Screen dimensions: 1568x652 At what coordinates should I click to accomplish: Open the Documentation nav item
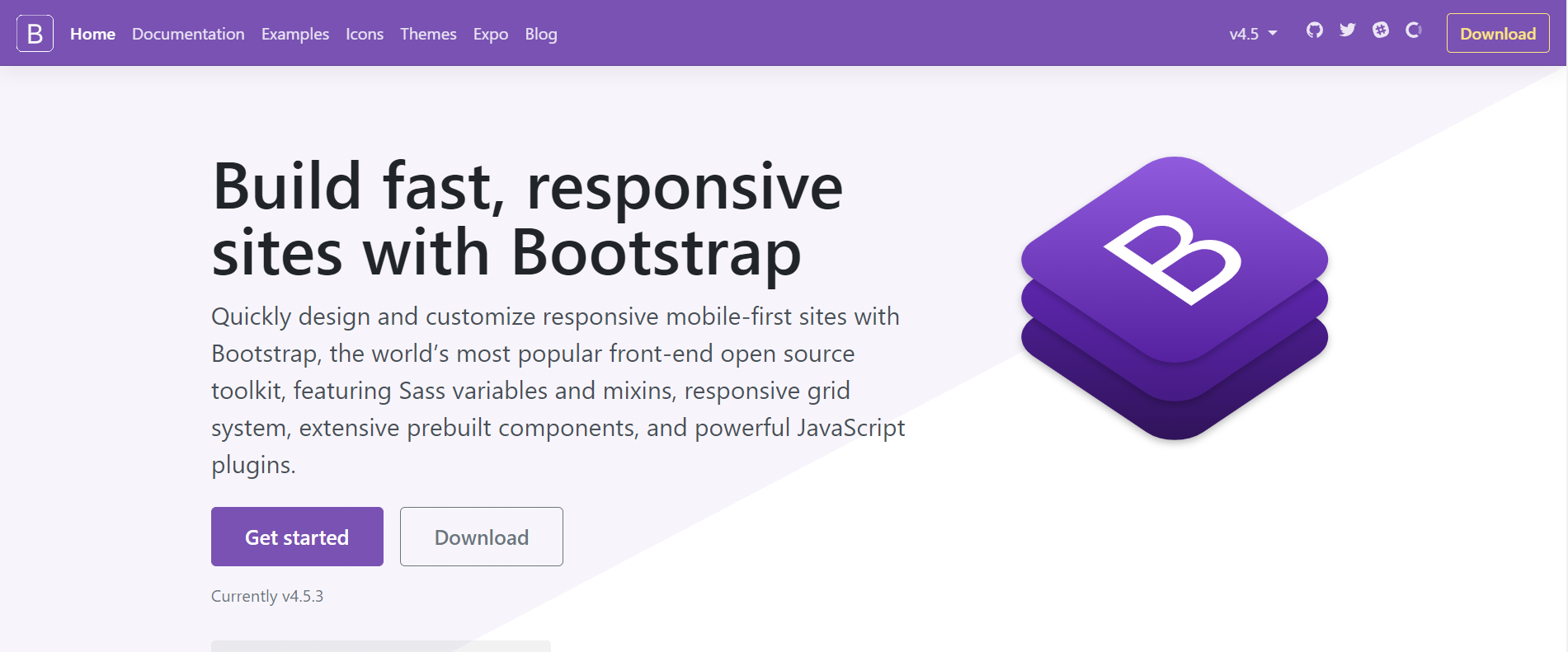tap(188, 34)
